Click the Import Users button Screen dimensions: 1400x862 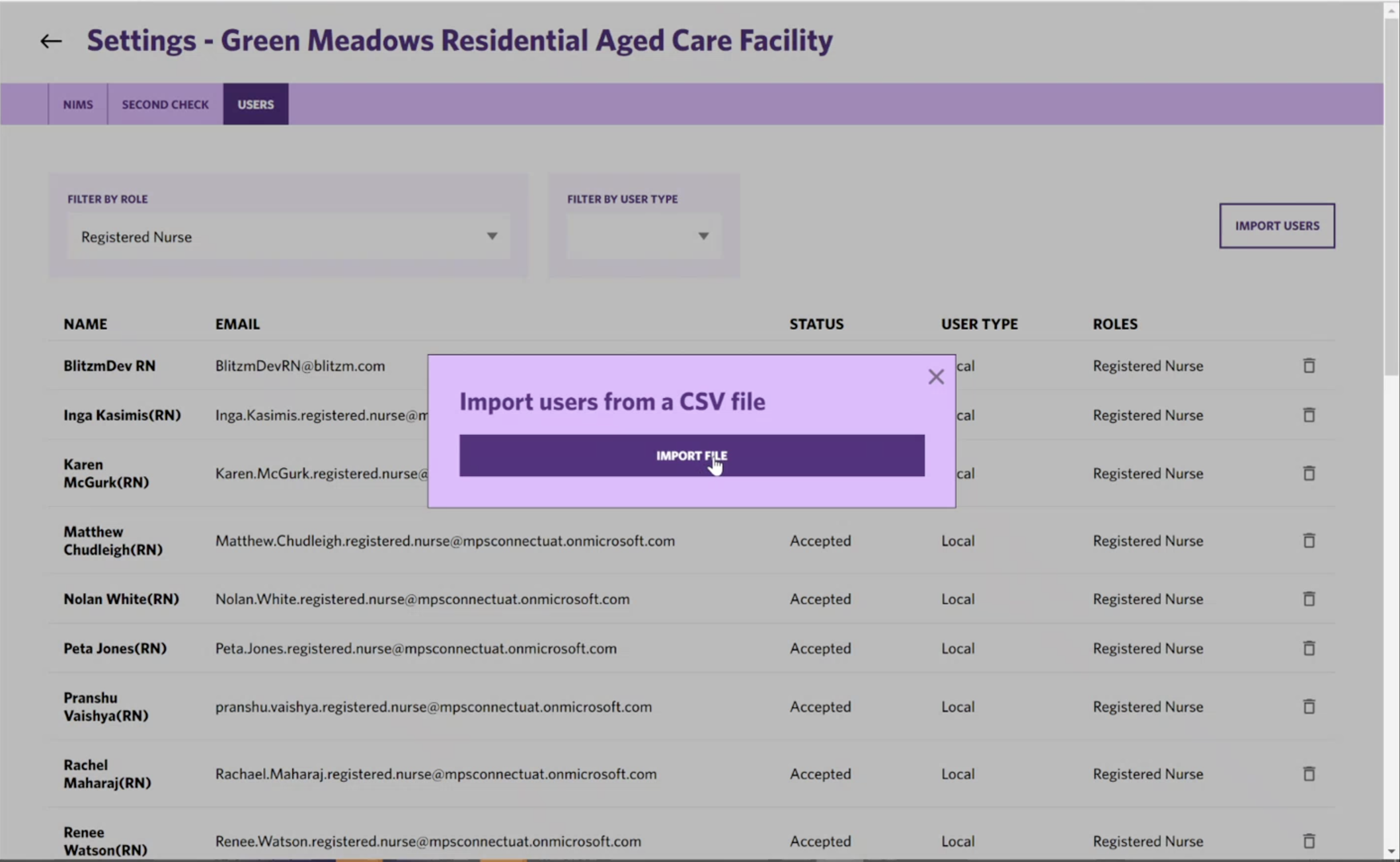tap(1276, 226)
